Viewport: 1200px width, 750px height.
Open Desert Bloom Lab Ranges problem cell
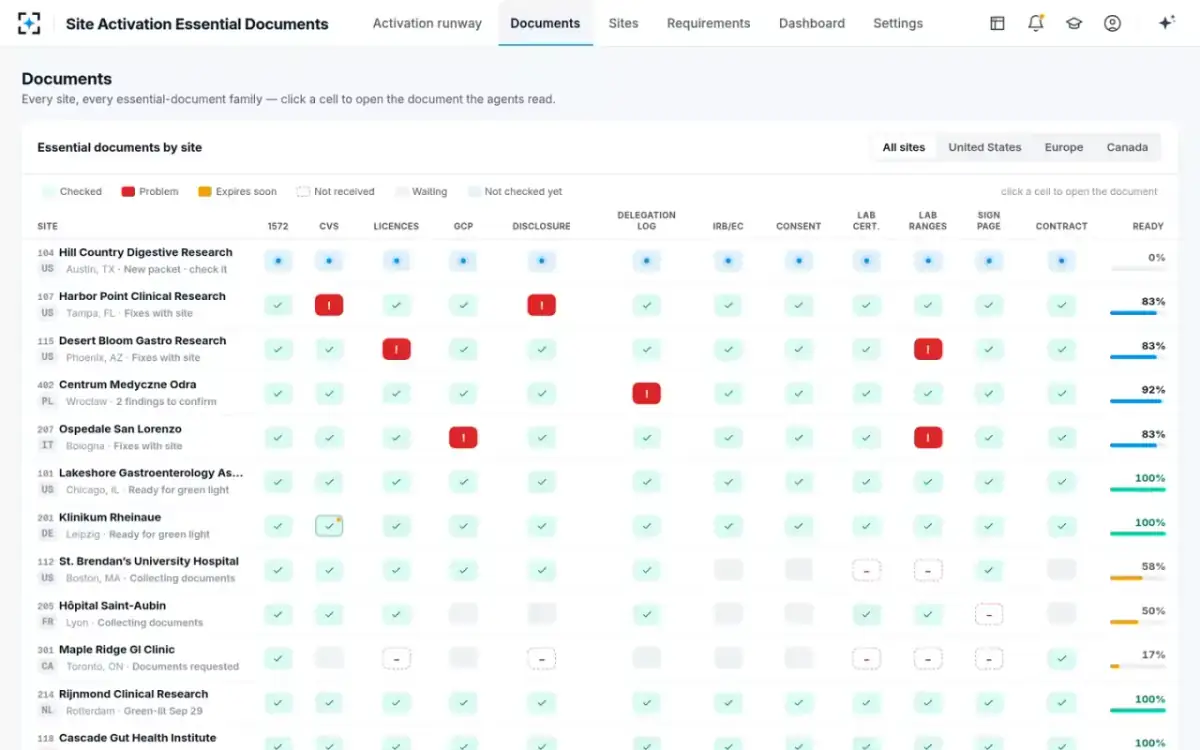tap(928, 349)
